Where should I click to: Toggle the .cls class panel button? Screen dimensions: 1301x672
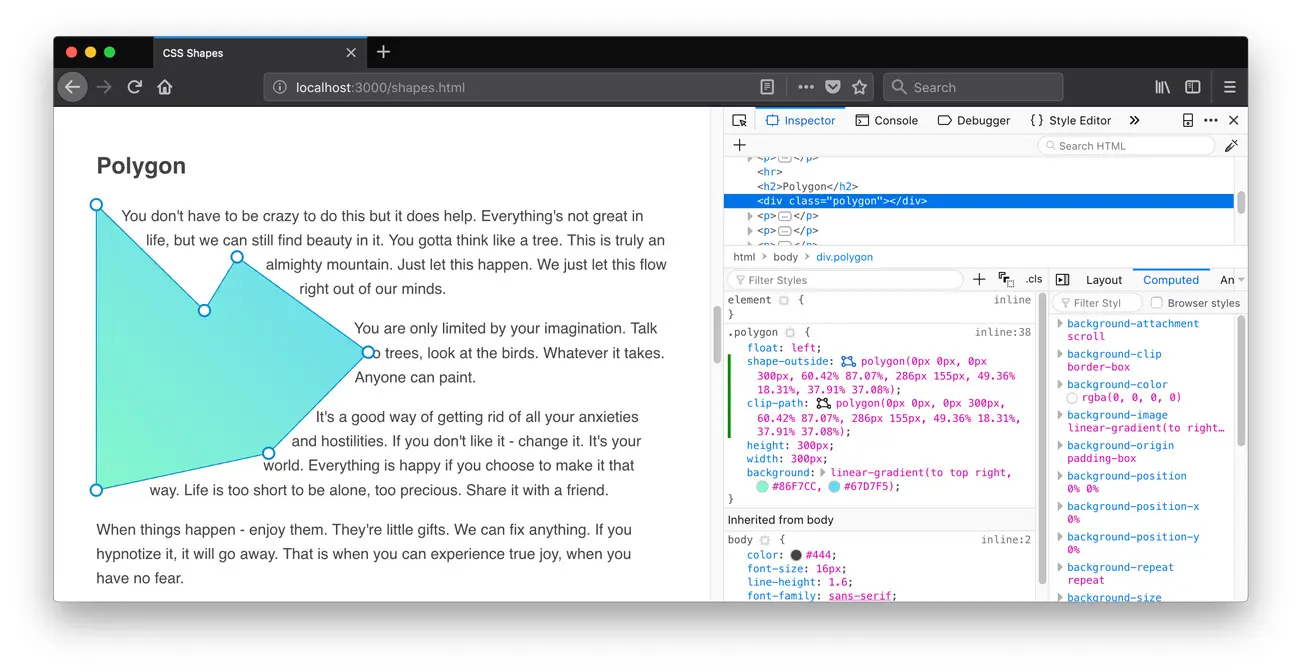pyautogui.click(x=1034, y=280)
